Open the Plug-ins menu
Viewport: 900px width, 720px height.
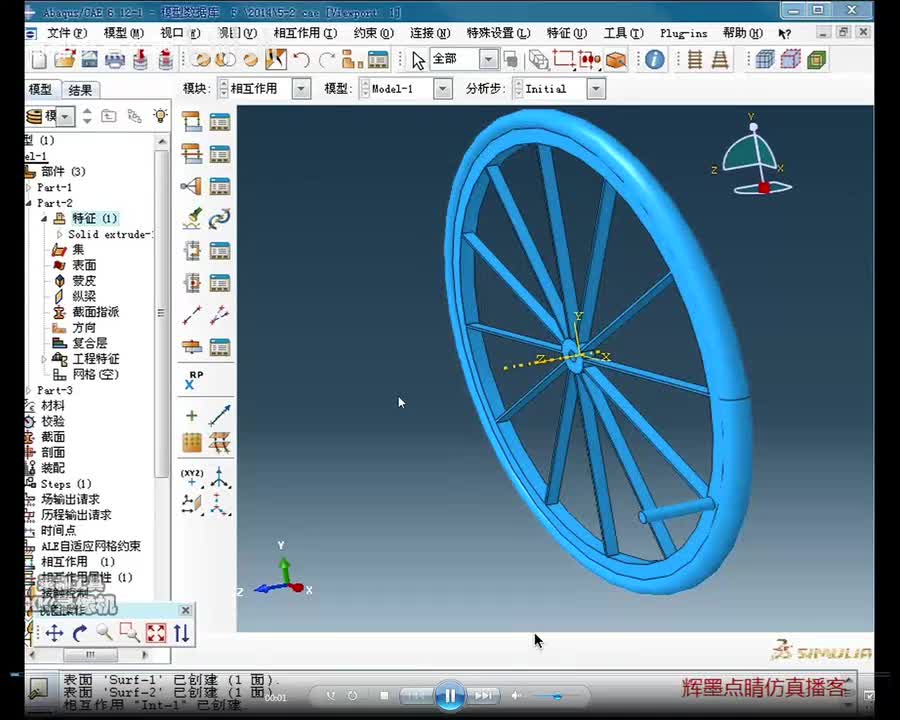click(x=683, y=33)
